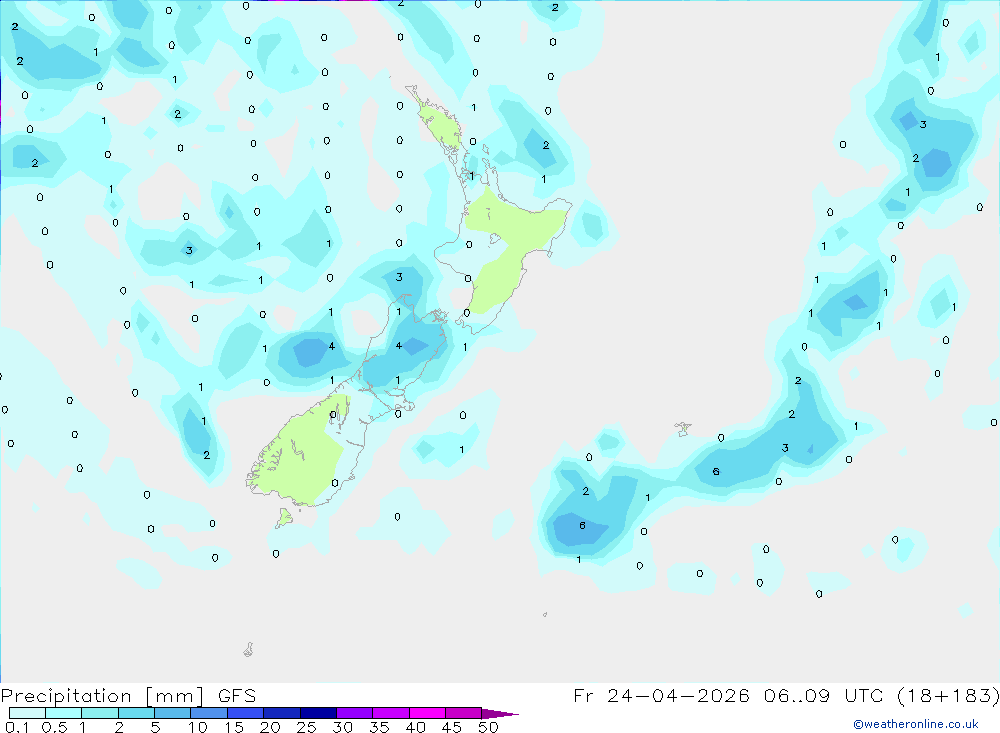Click the '0.5' legend label
The height and width of the screenshot is (733, 1000).
click(54, 727)
